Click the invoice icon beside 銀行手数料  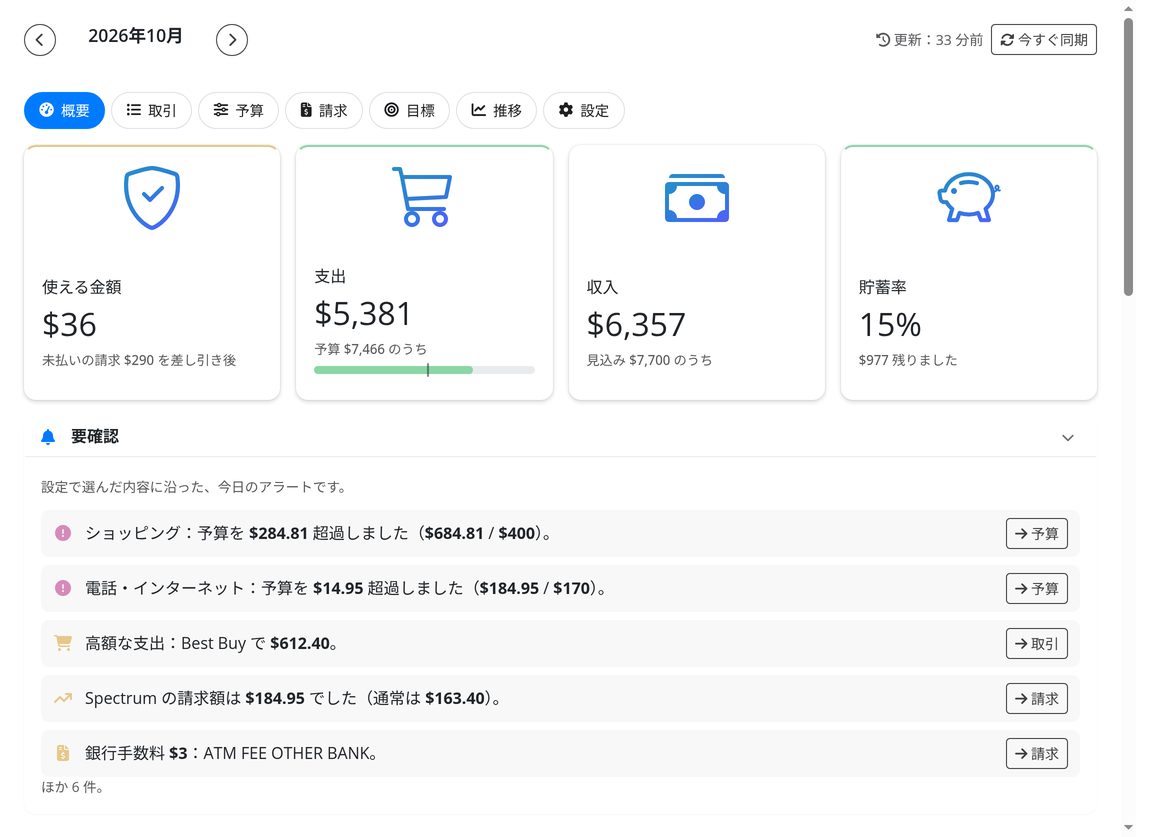pos(63,753)
